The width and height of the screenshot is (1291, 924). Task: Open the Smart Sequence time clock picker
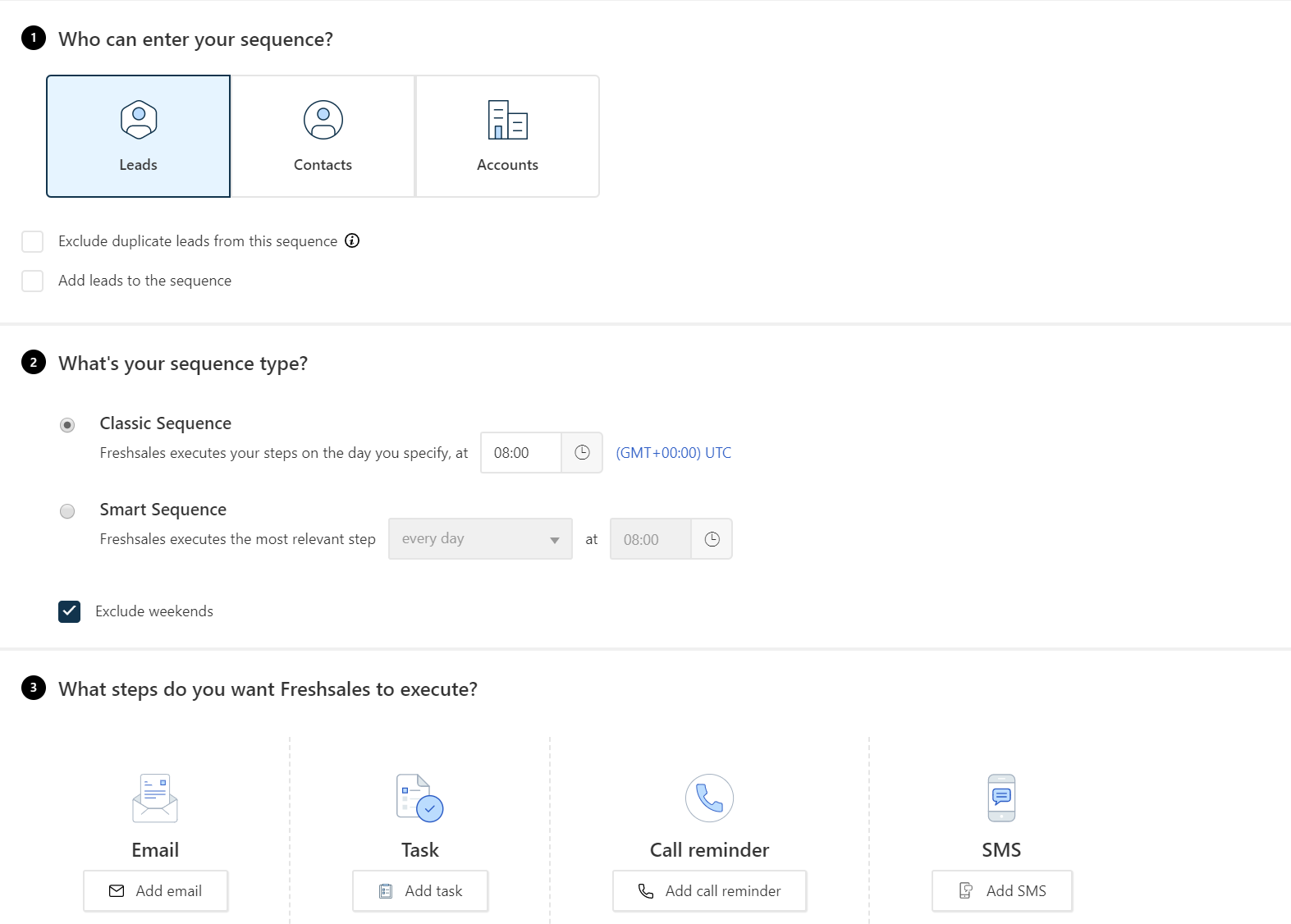712,539
